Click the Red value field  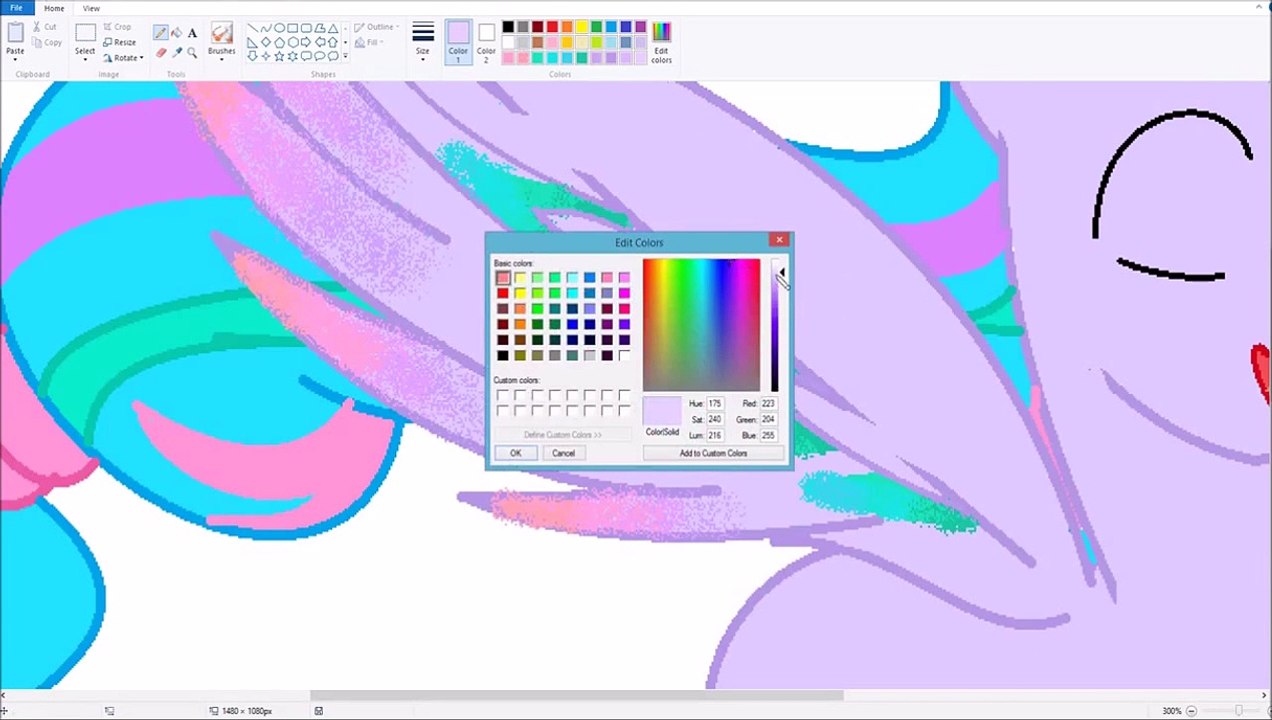768,403
